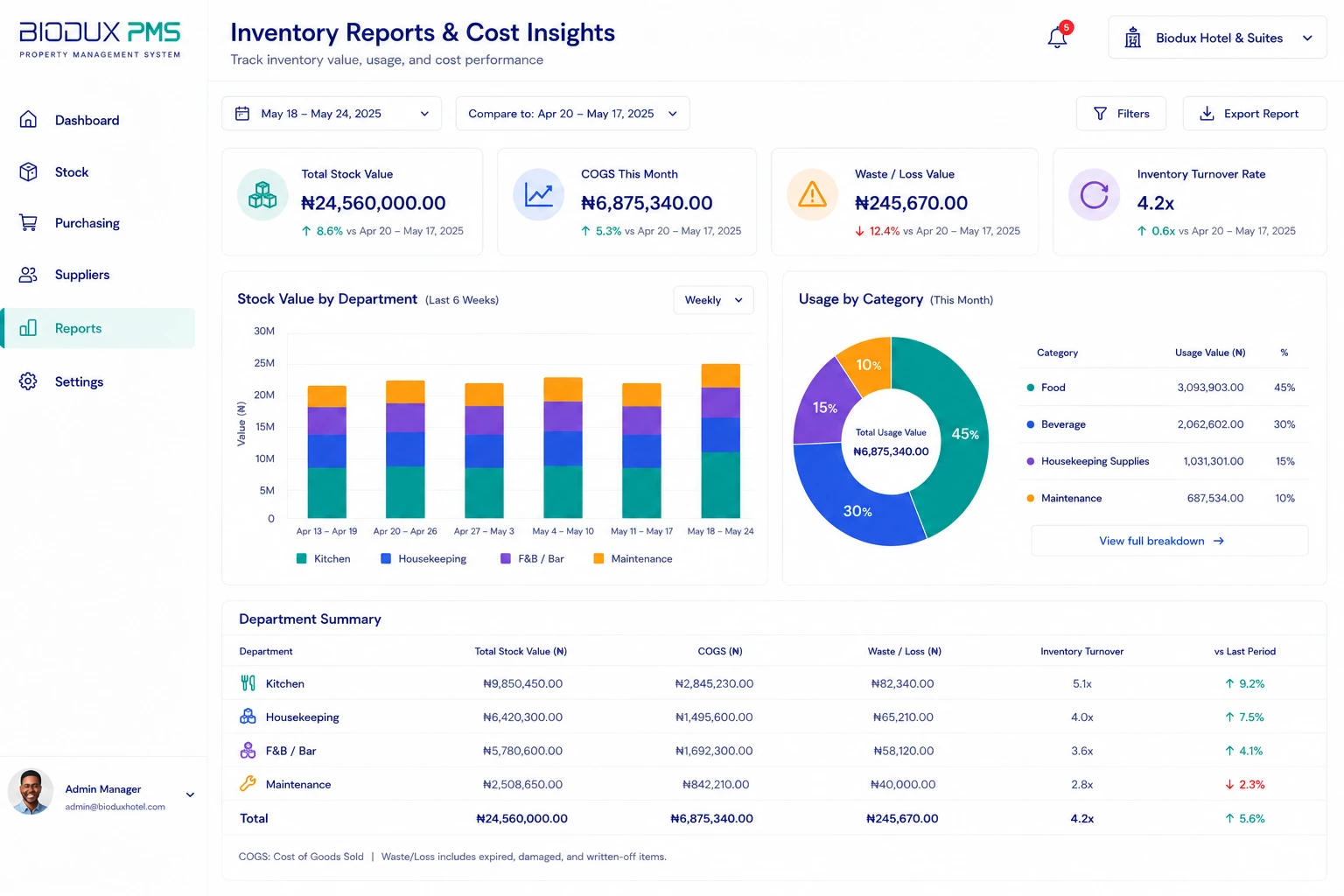Click the Waste / Loss warning triangle icon
The image size is (1344, 896).
[812, 194]
